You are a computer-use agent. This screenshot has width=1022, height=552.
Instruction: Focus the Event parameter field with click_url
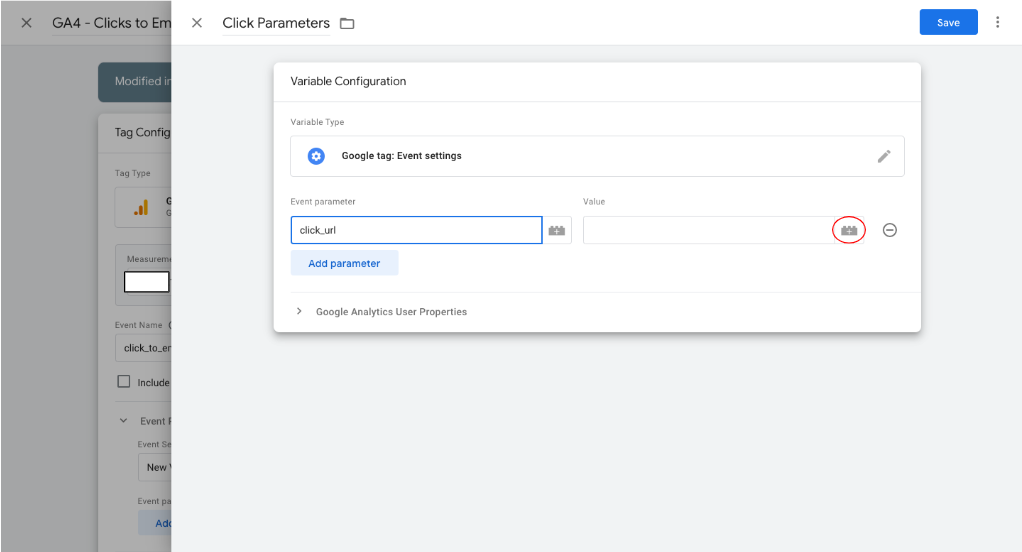pos(416,230)
